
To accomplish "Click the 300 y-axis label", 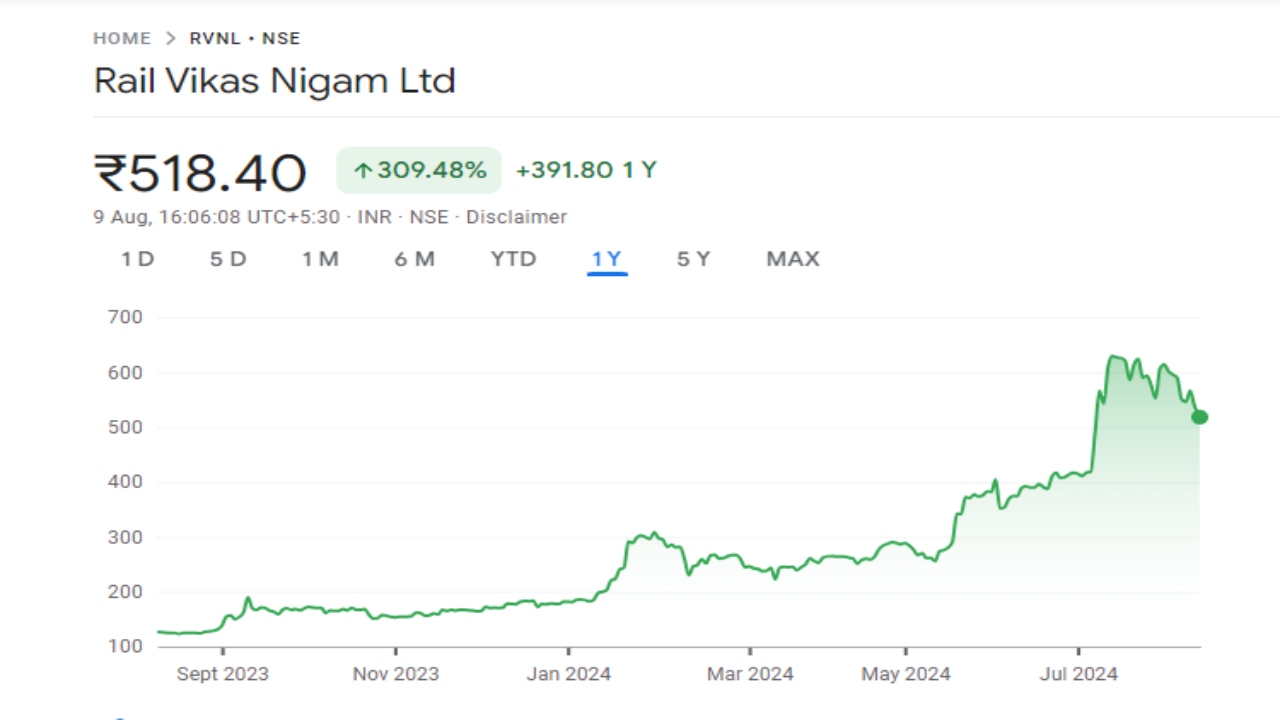I will tap(125, 537).
